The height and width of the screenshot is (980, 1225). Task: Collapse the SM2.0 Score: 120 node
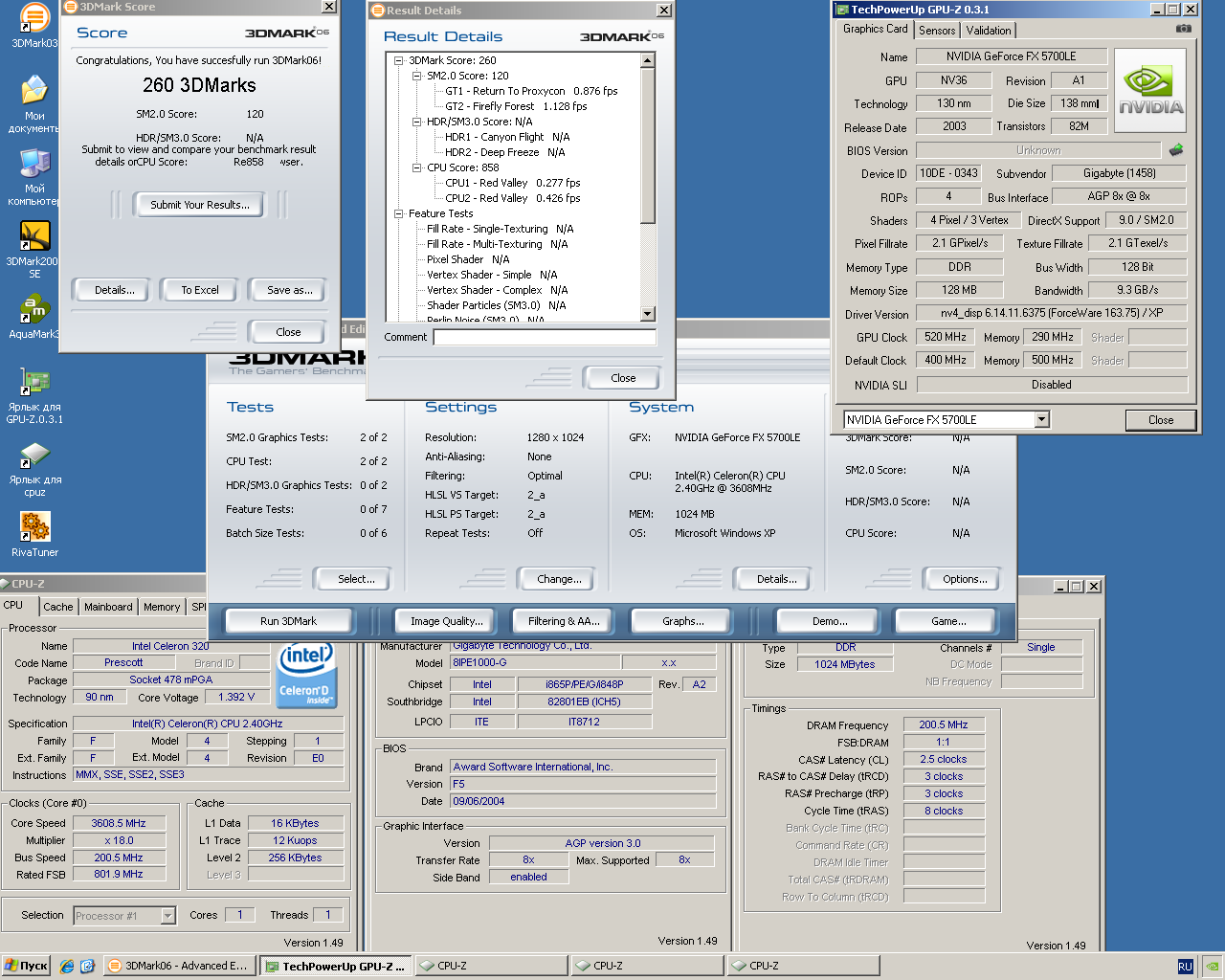(x=417, y=76)
